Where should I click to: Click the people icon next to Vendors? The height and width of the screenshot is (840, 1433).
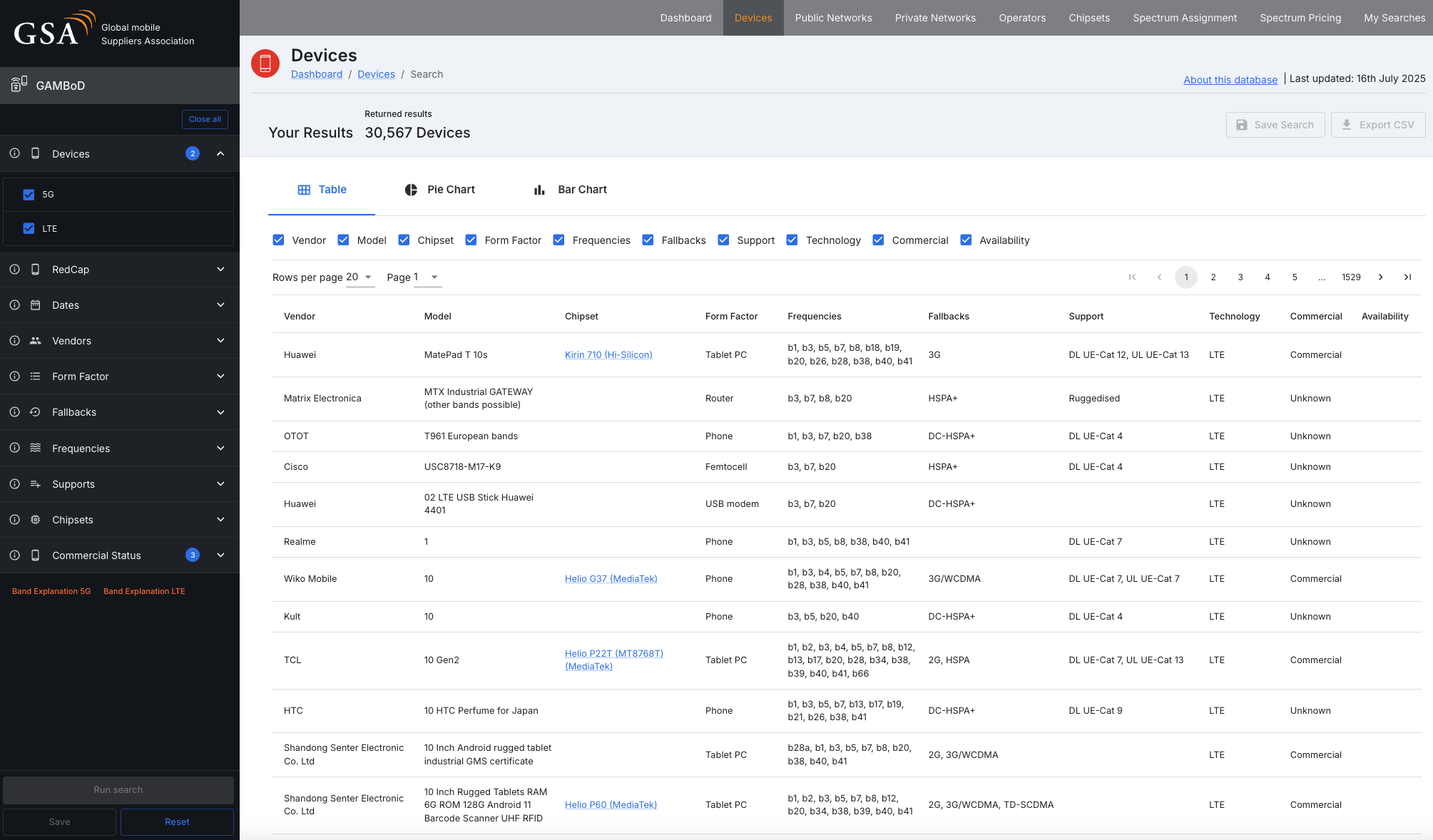35,341
